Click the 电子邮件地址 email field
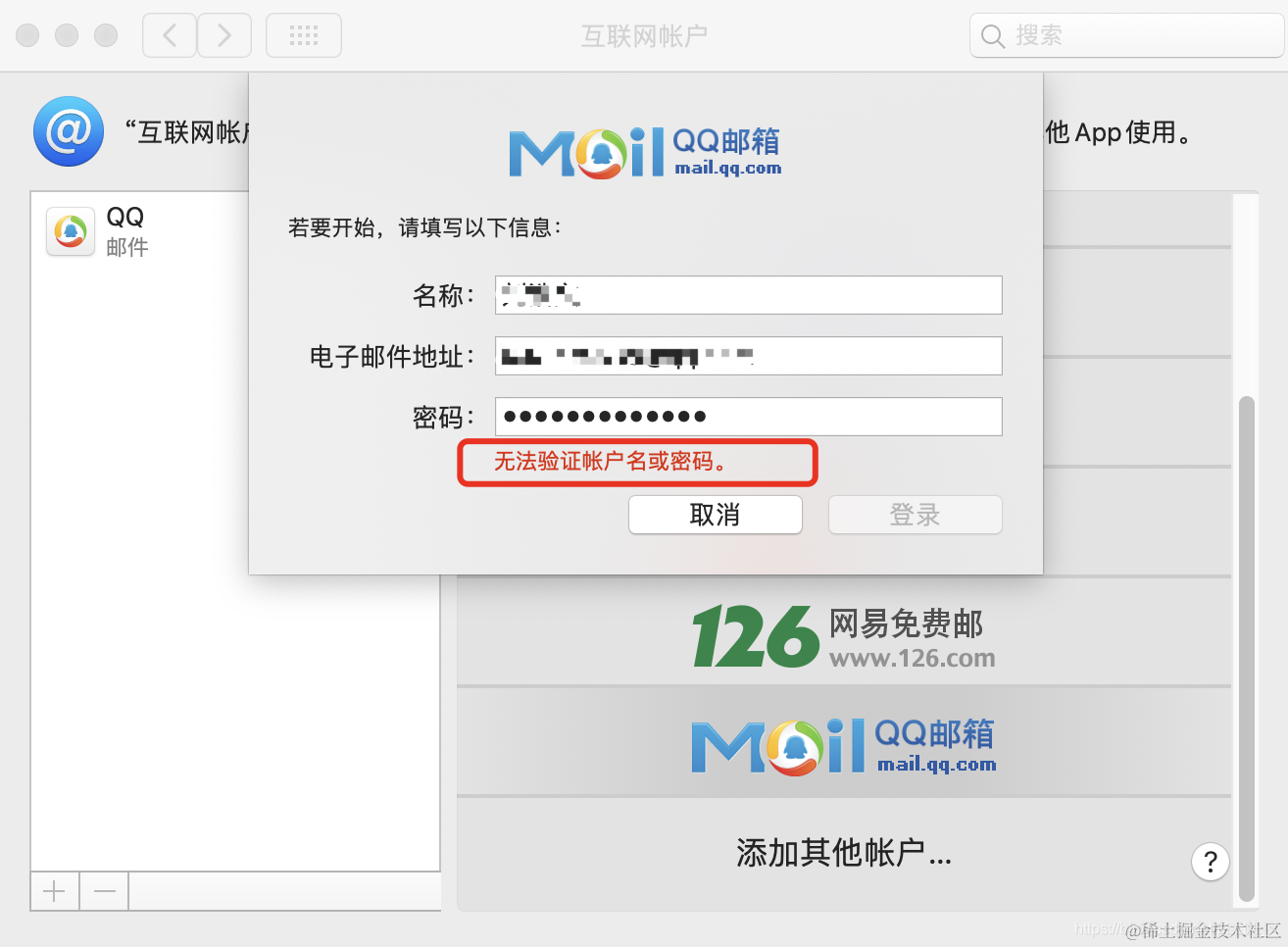The height and width of the screenshot is (947, 1288). [749, 356]
